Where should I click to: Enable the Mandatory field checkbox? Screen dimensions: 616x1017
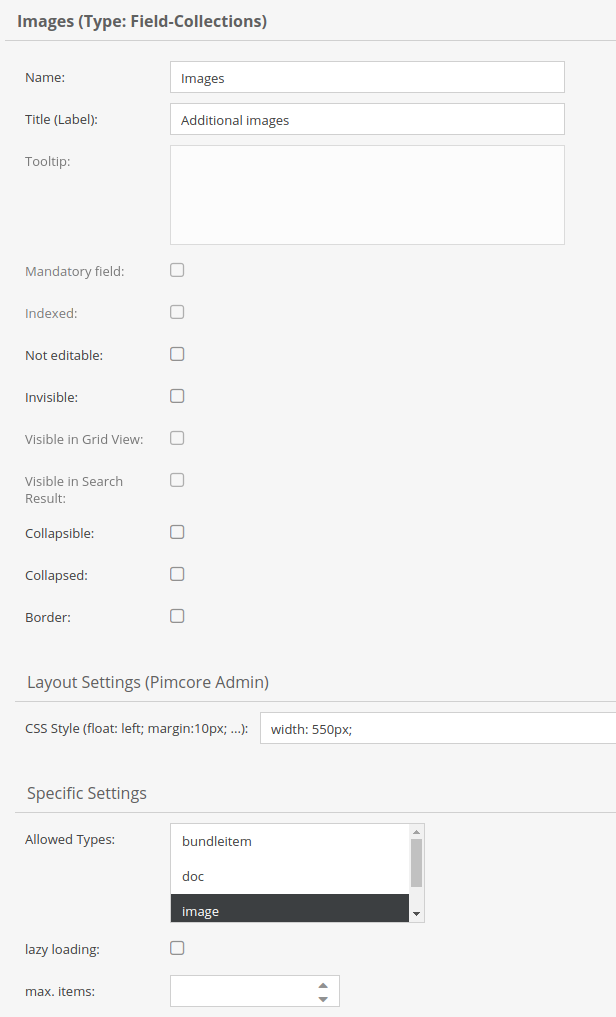(177, 270)
